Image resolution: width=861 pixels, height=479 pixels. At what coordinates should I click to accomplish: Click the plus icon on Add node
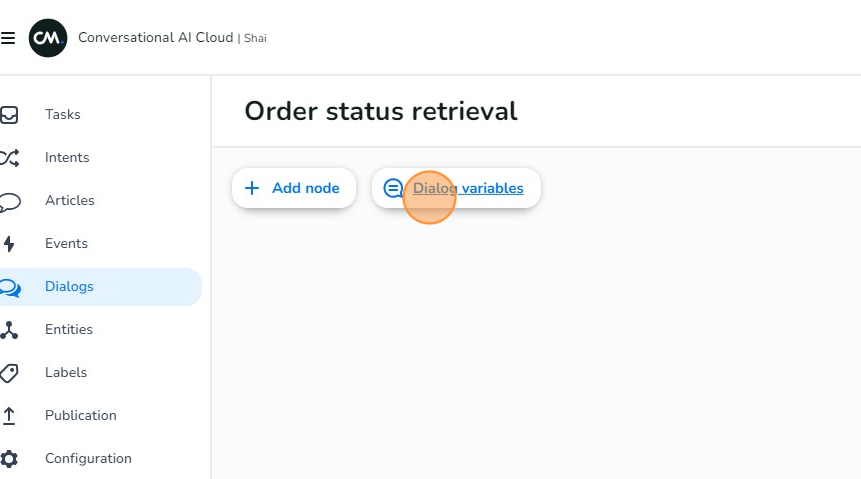(252, 188)
